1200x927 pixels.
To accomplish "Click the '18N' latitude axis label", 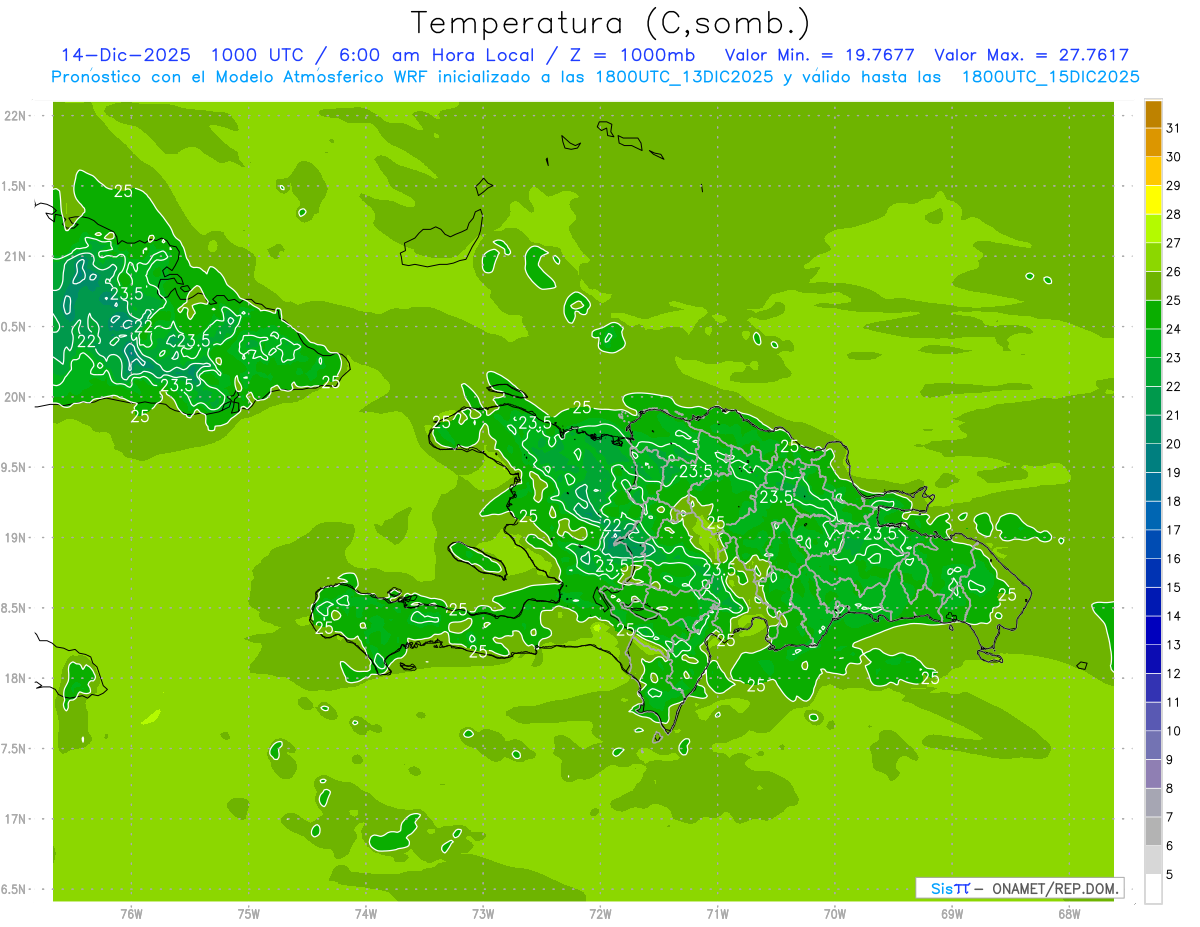I will tap(15, 679).
